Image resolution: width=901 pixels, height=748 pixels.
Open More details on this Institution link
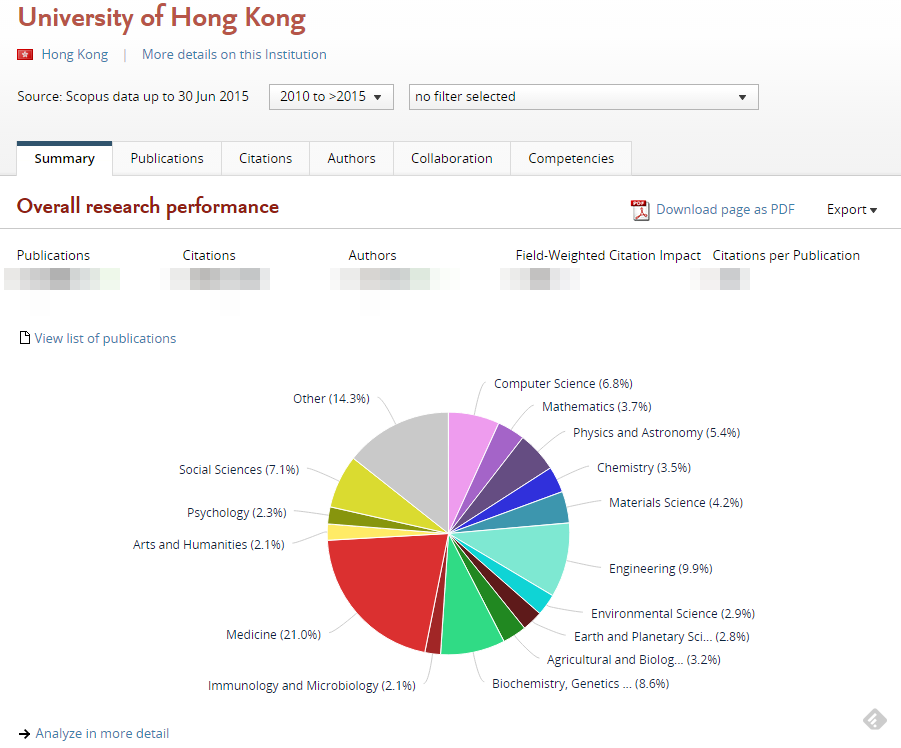click(x=234, y=55)
